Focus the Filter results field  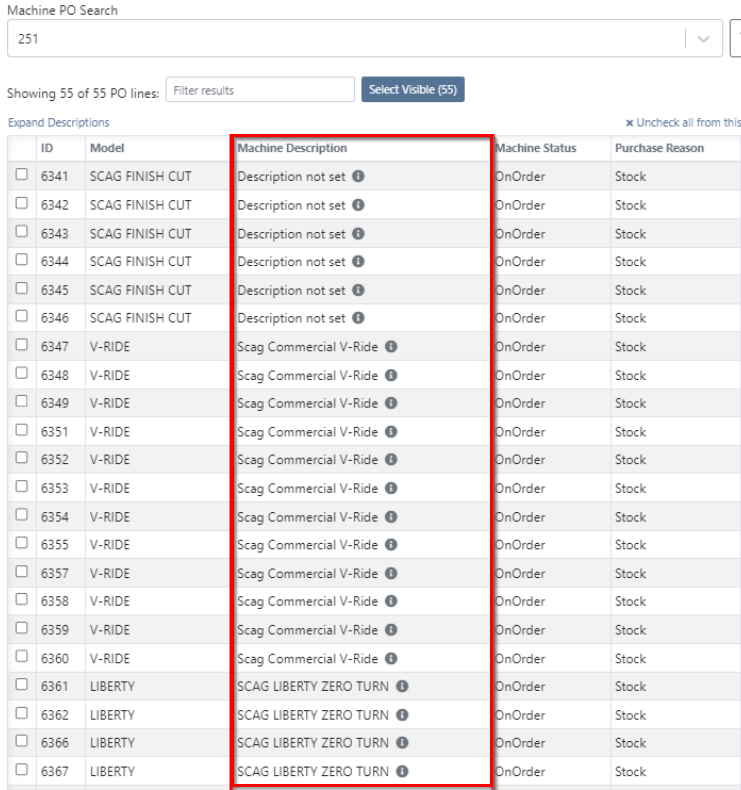click(x=260, y=90)
